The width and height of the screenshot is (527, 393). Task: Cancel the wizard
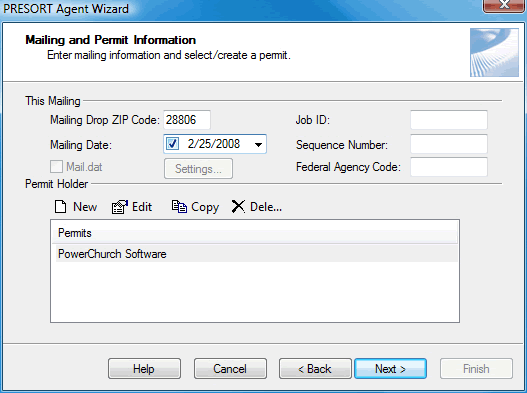click(230, 368)
